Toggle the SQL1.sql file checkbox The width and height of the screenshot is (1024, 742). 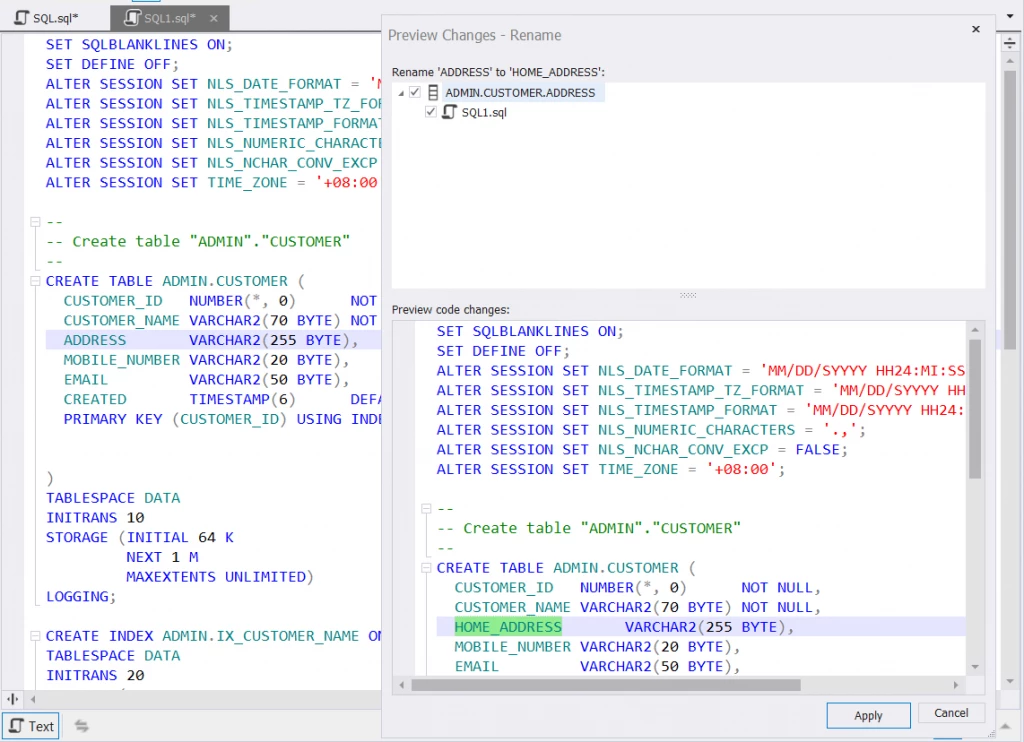pos(430,112)
